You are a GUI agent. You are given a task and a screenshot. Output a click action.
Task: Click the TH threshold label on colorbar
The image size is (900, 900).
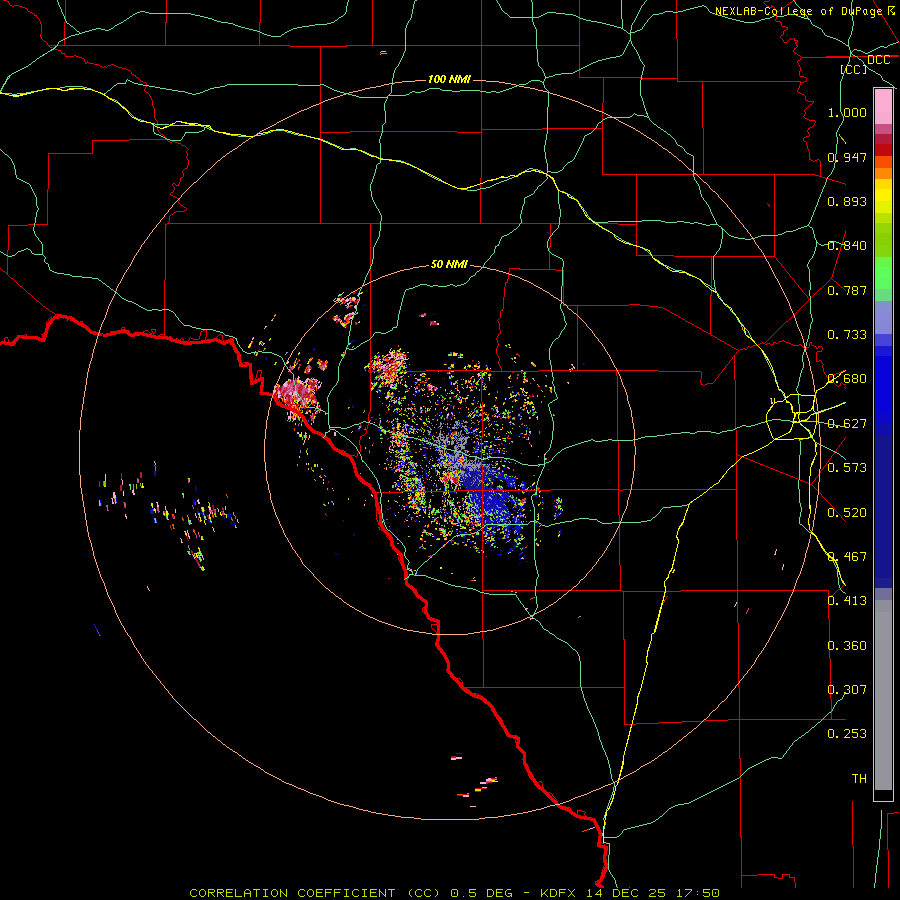coord(859,779)
